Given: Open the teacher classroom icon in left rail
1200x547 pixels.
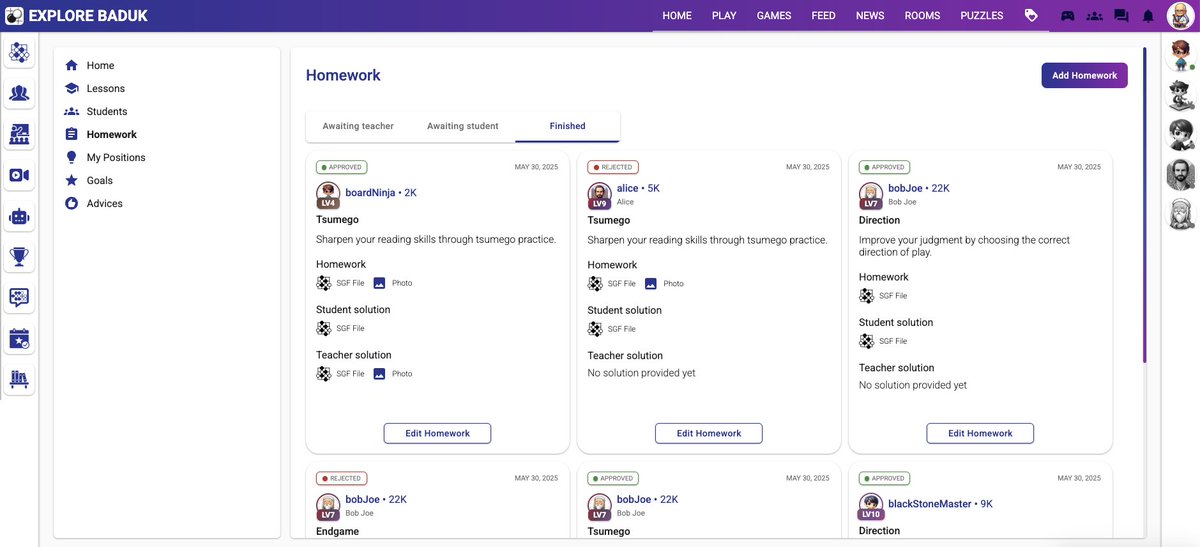Looking at the screenshot, I should point(19,134).
